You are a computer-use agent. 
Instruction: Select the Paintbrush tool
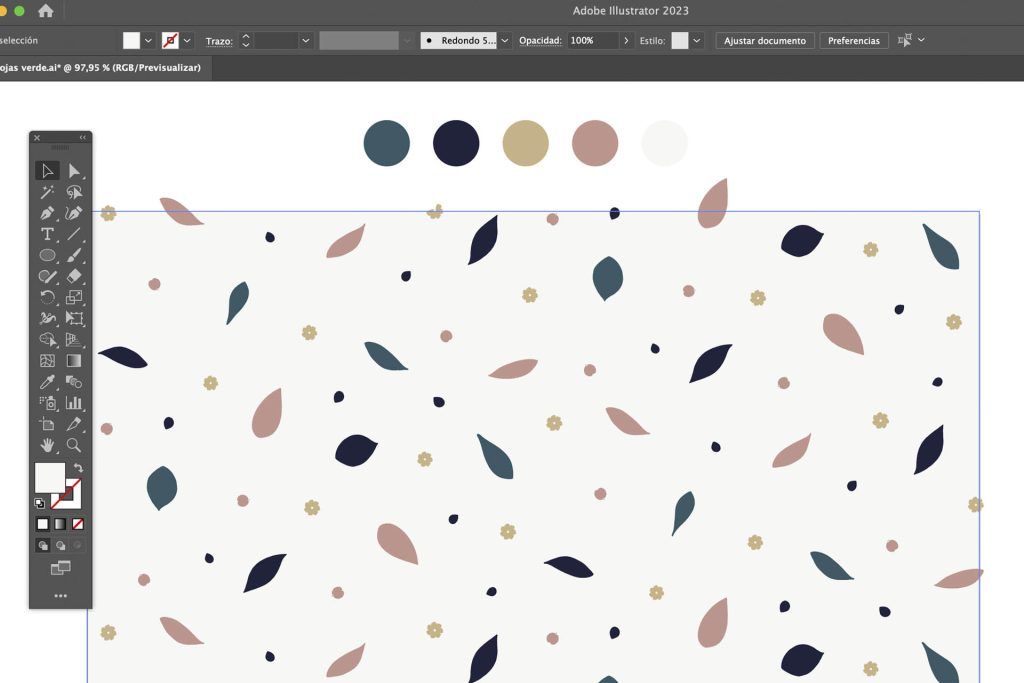74,255
